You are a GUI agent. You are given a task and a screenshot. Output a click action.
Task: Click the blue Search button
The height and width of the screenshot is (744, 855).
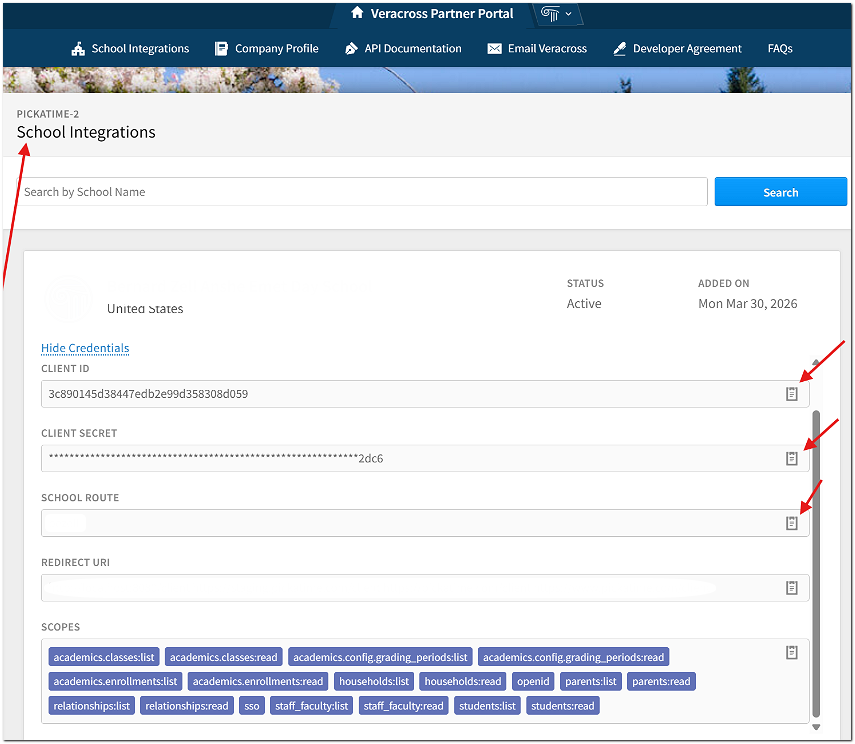pyautogui.click(x=780, y=192)
